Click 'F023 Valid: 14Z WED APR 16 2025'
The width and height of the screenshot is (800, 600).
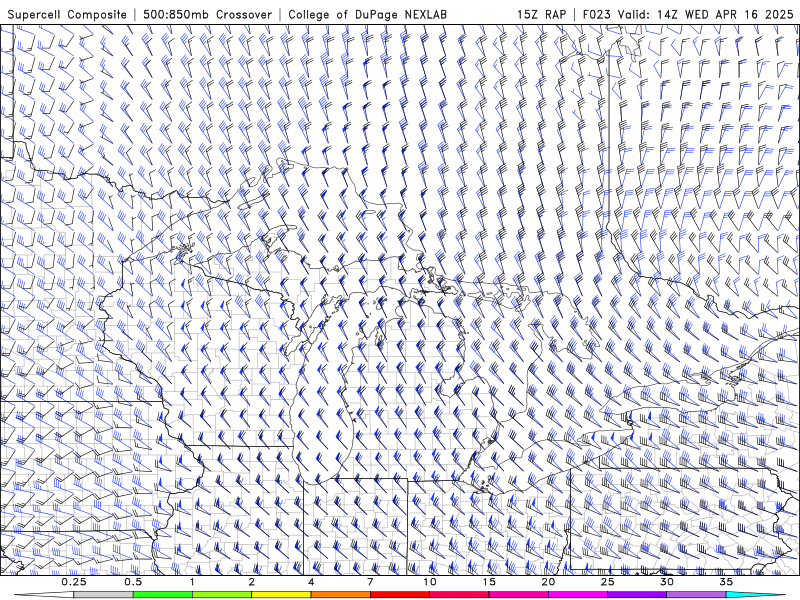[x=688, y=15]
